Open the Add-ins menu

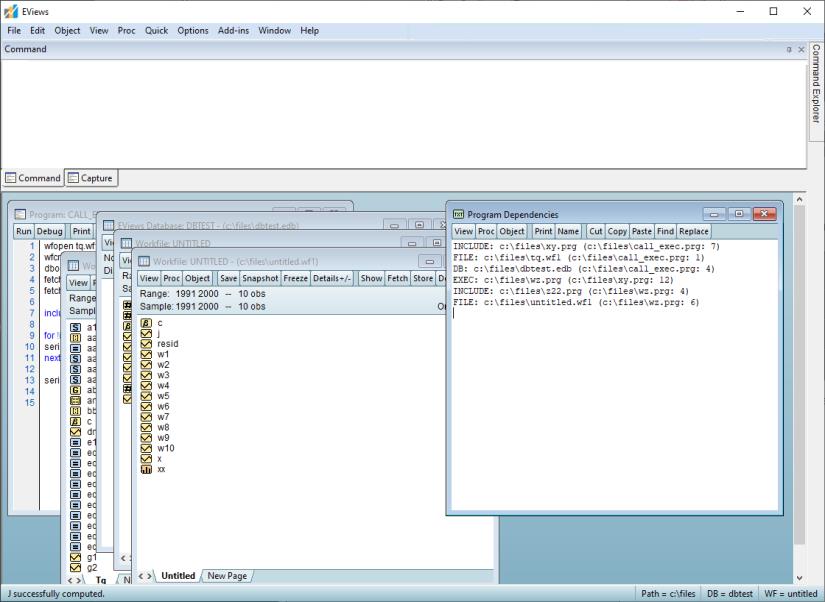[x=234, y=31]
